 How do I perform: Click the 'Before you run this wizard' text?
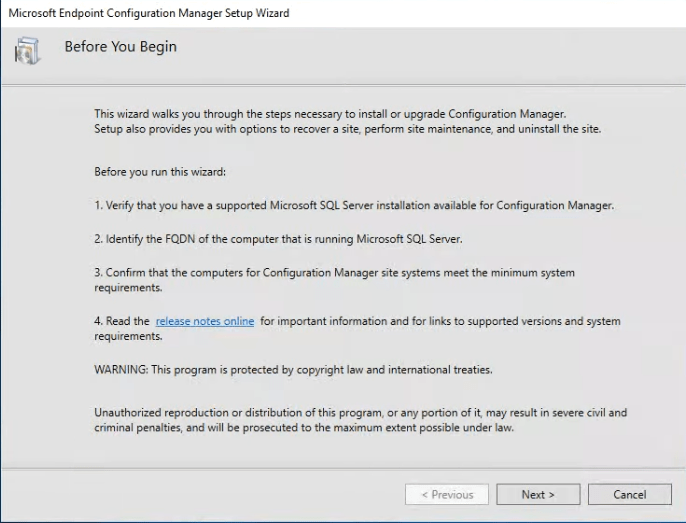click(160, 171)
